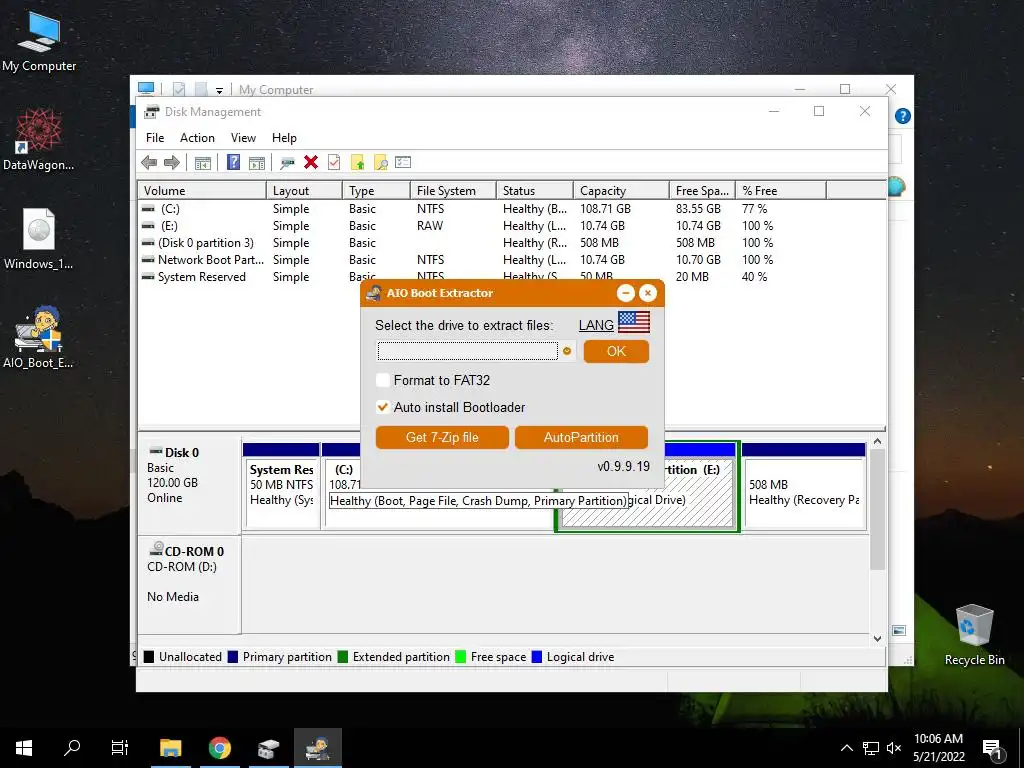This screenshot has width=1024, height=768.
Task: Click the Logical drive legend swatch
Action: click(x=537, y=657)
